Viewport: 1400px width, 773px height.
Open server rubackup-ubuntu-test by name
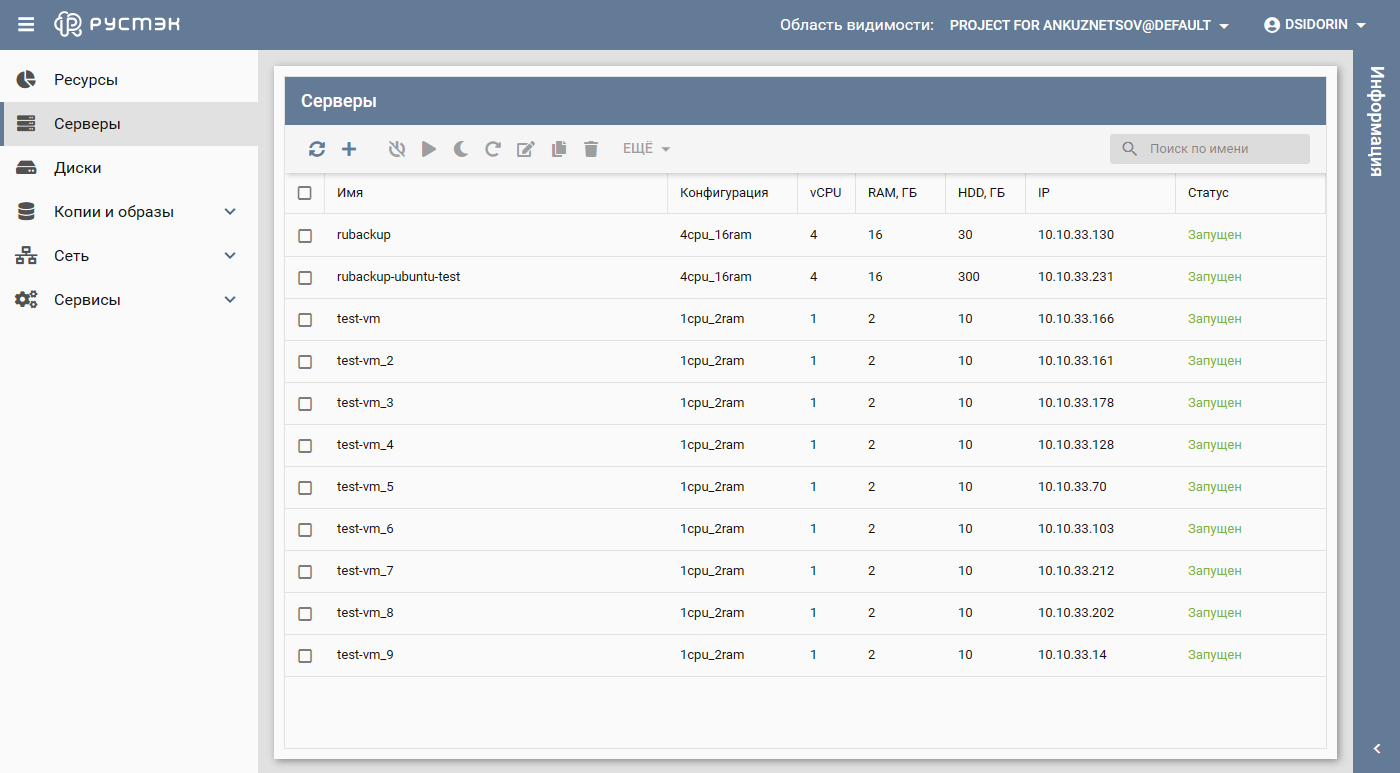point(398,277)
